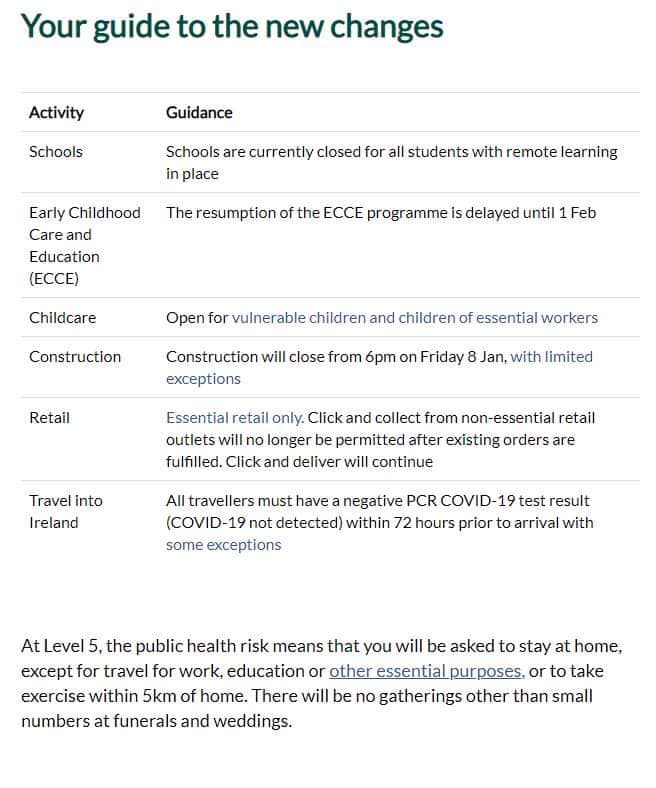Click the 'Click and deliver will continue' text

(x=329, y=462)
